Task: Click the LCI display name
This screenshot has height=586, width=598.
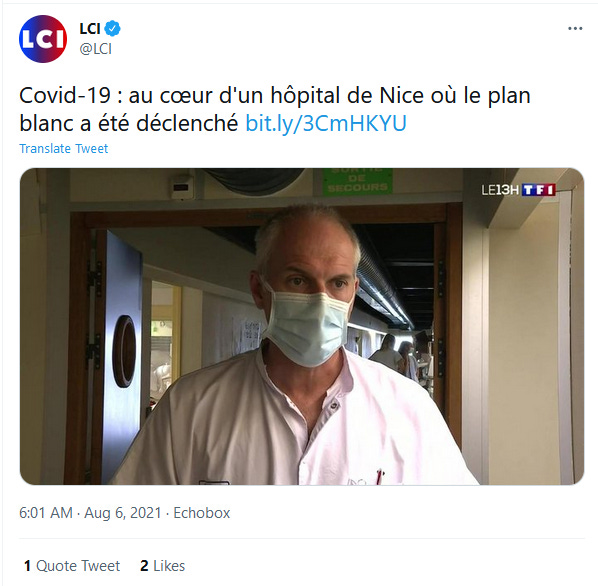Action: (x=90, y=29)
